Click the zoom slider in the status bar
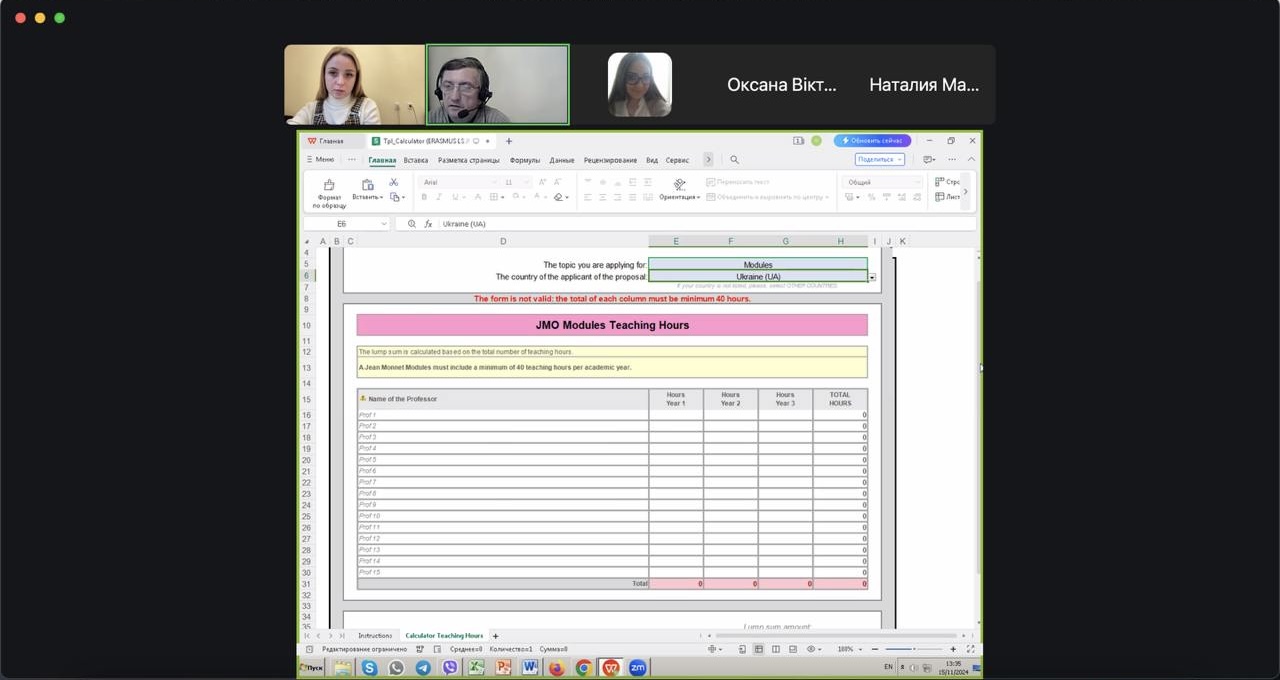This screenshot has width=1280, height=680. point(913,649)
